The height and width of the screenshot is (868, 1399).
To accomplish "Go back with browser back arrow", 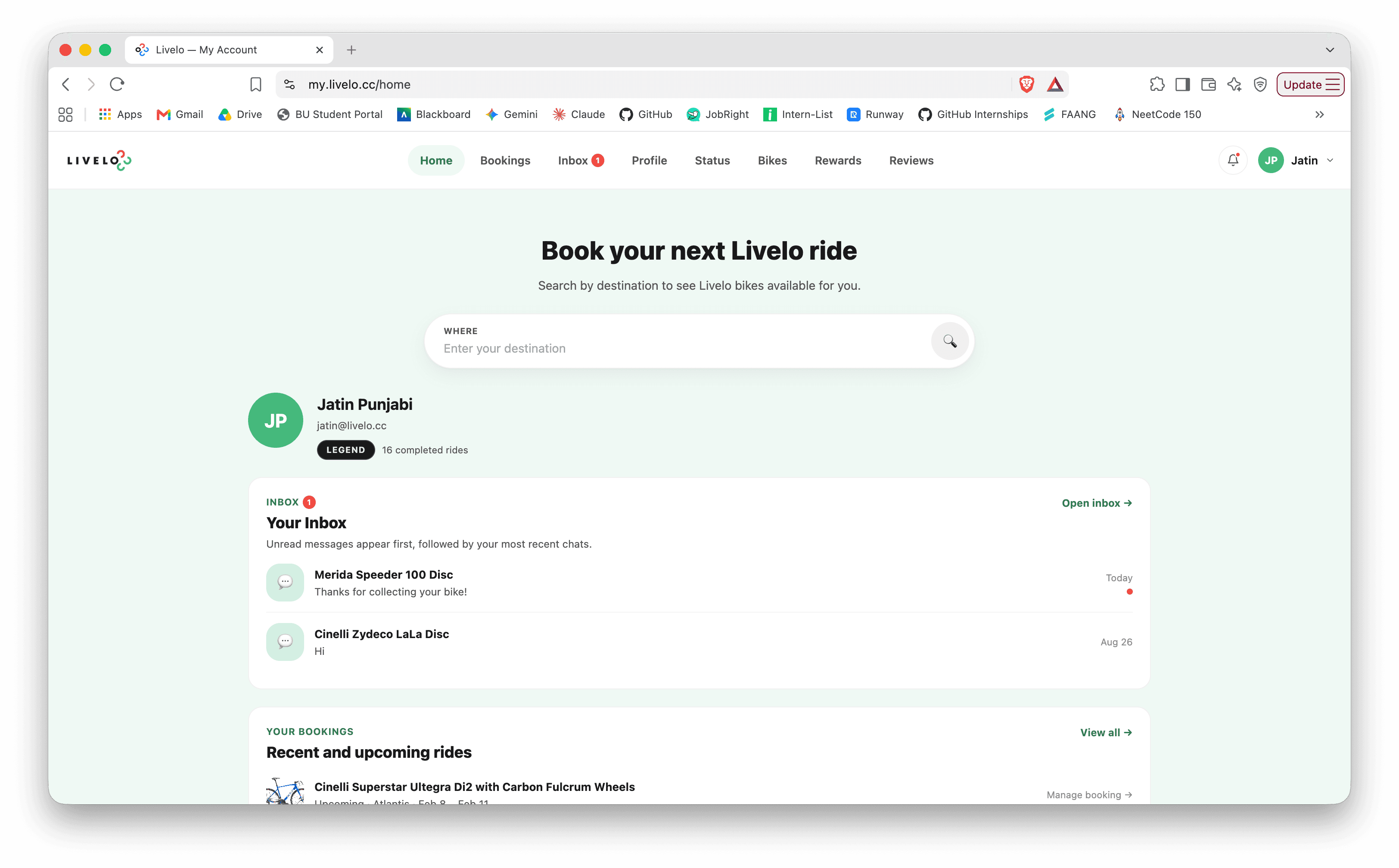I will [x=66, y=84].
